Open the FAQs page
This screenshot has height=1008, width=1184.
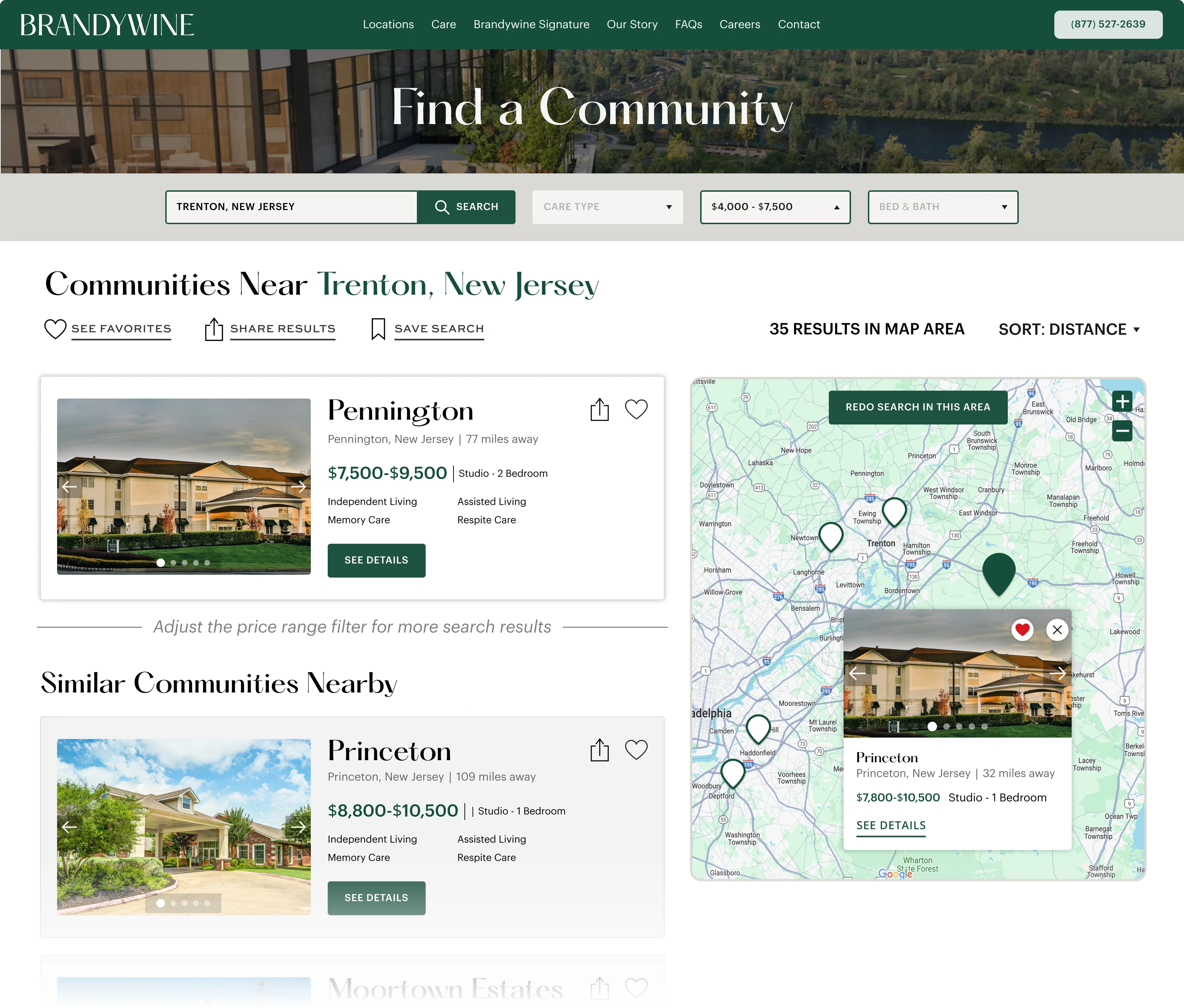tap(689, 25)
